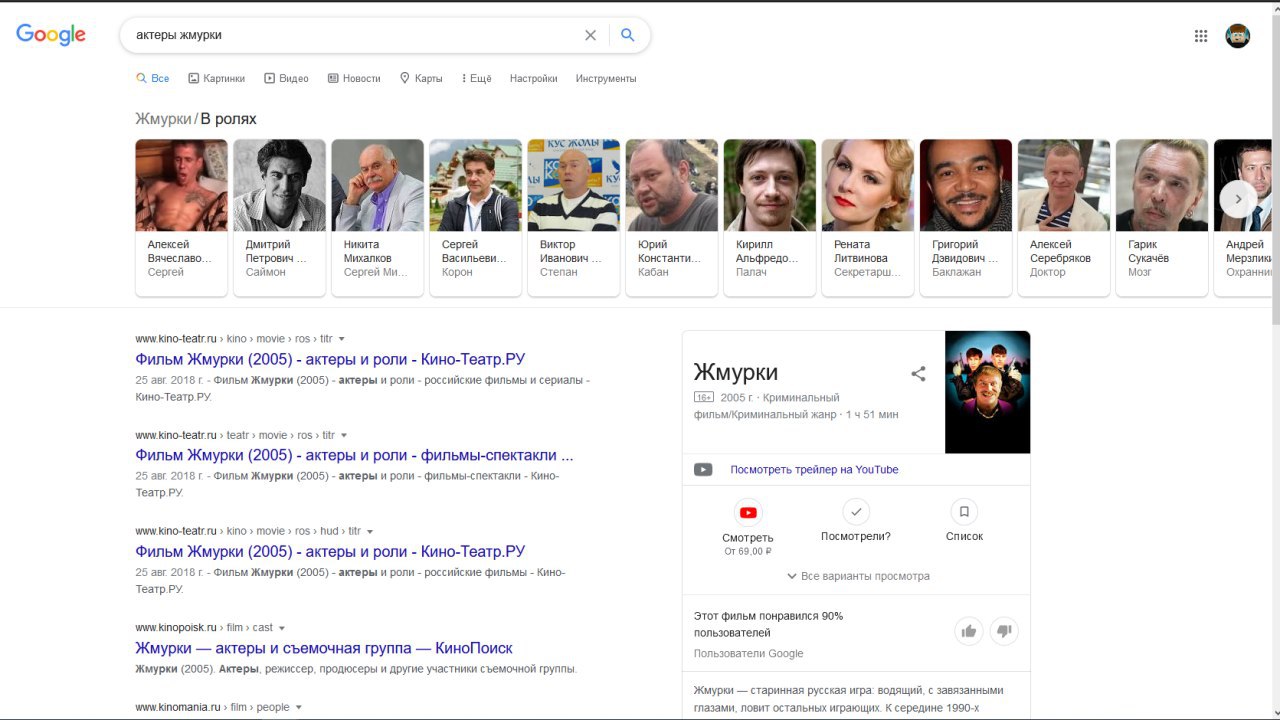Open first result Фильм Жмурки - Кино-Театр.РУ
This screenshot has height=720, width=1280.
point(330,359)
